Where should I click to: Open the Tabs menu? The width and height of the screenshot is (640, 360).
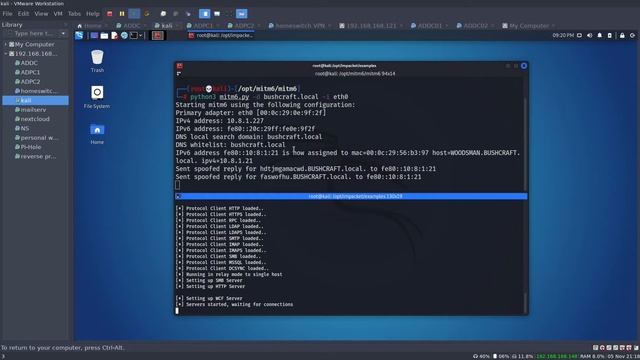(74, 13)
